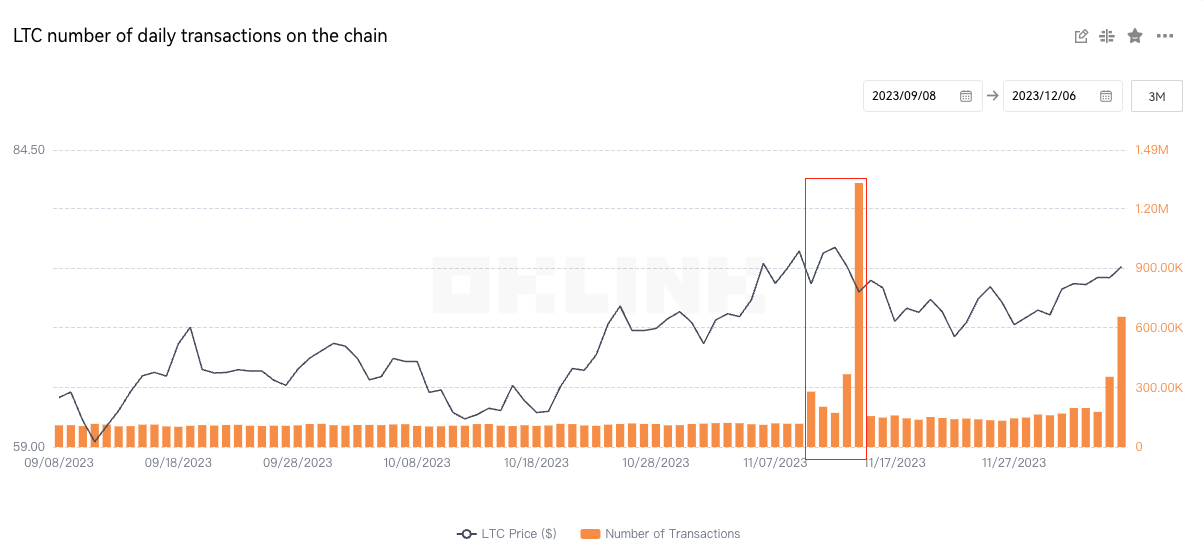Click the 1.49M right axis label

pos(1152,150)
